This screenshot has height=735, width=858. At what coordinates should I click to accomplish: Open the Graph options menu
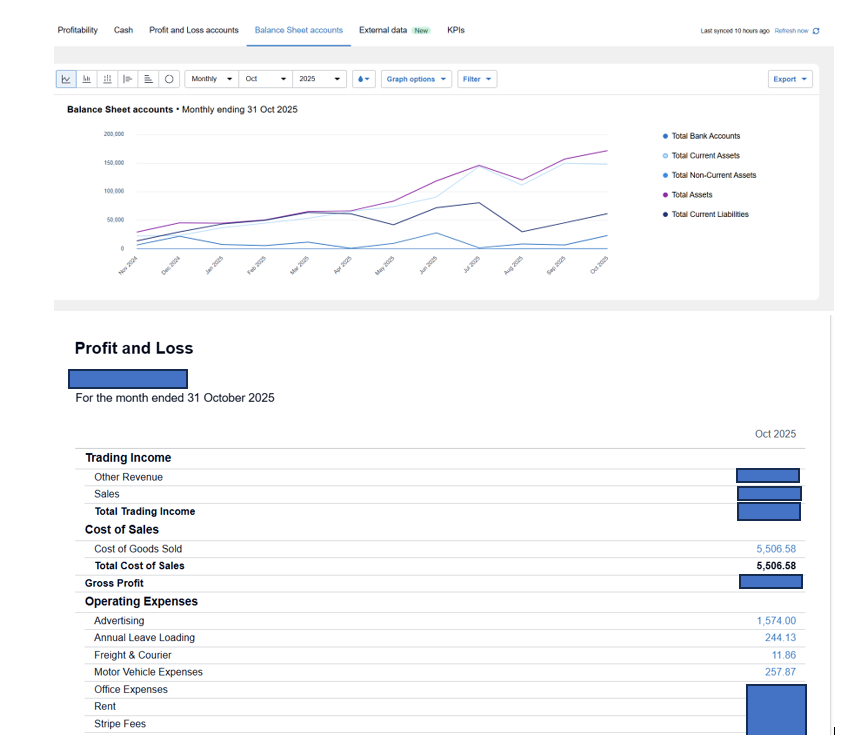[x=416, y=79]
